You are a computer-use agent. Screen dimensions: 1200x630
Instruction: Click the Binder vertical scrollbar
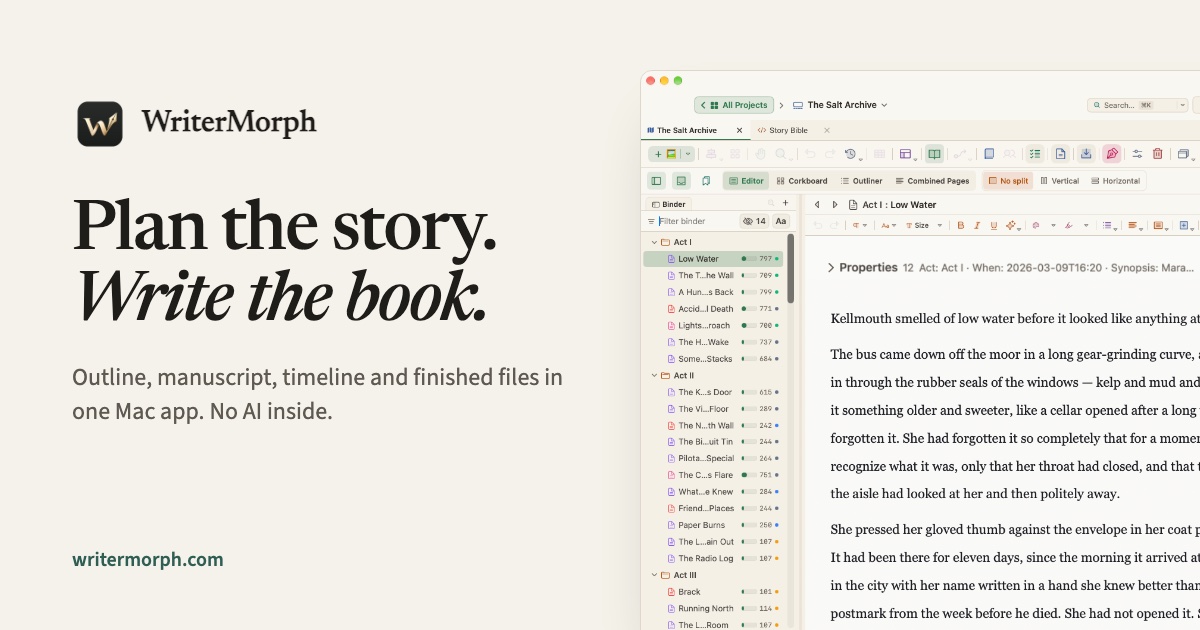[x=790, y=268]
